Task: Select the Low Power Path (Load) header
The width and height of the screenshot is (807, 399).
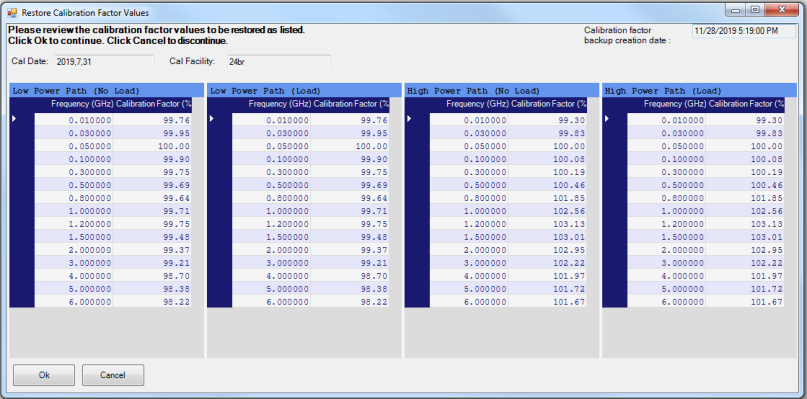Action: pyautogui.click(x=304, y=91)
